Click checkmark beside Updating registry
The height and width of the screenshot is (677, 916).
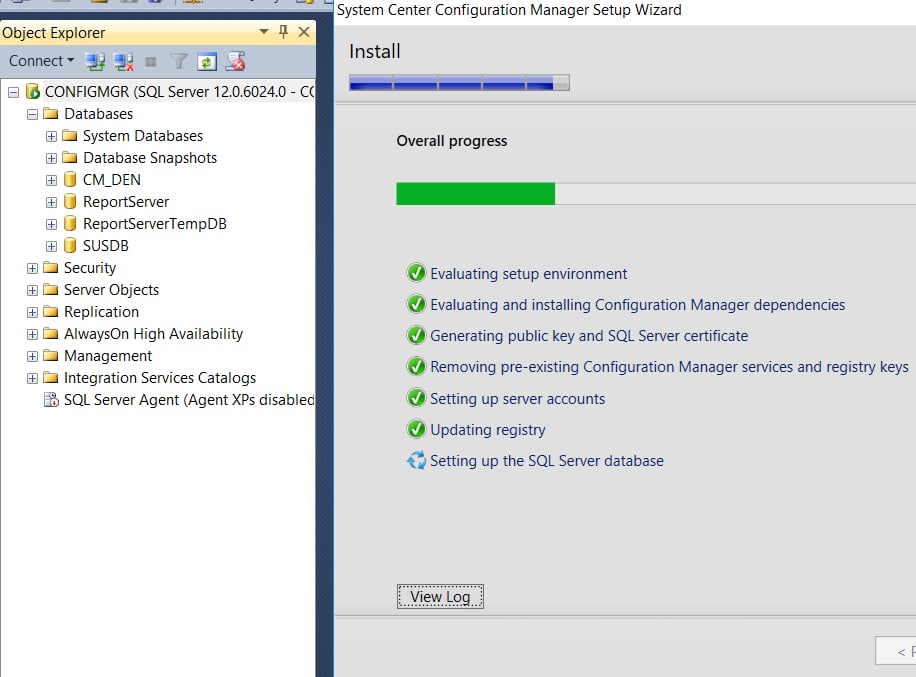click(x=416, y=429)
